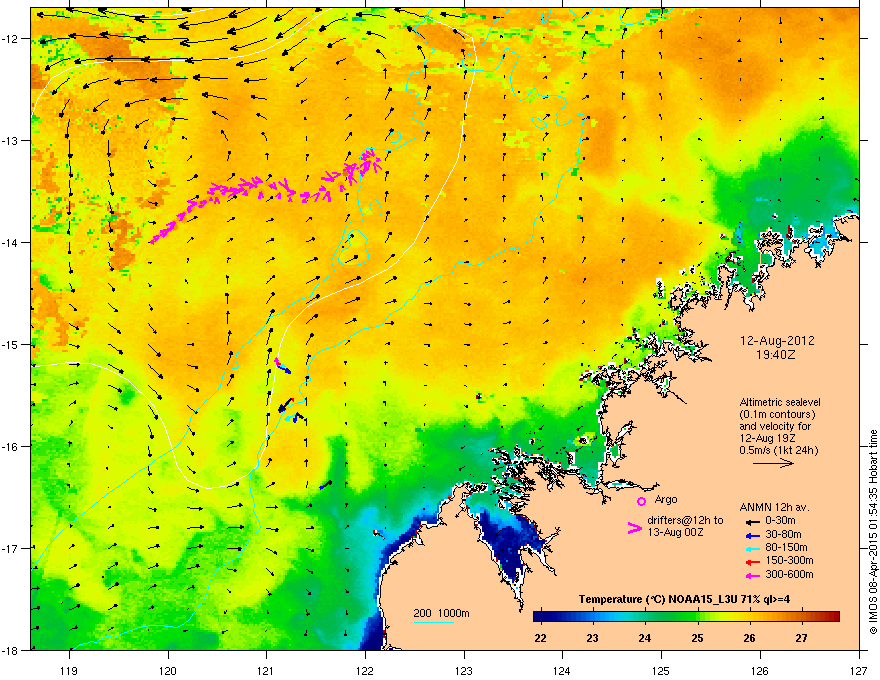Click the 119 longitude axis label
The image size is (880, 680).
tap(69, 670)
